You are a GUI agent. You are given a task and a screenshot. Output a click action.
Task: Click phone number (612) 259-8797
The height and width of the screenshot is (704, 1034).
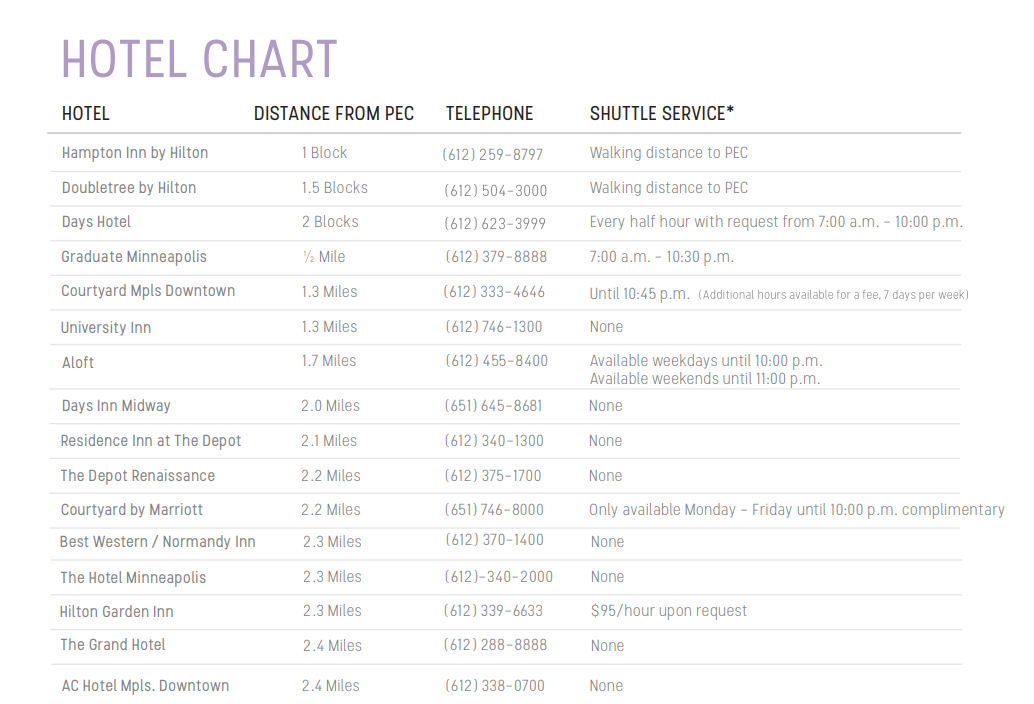(x=493, y=155)
